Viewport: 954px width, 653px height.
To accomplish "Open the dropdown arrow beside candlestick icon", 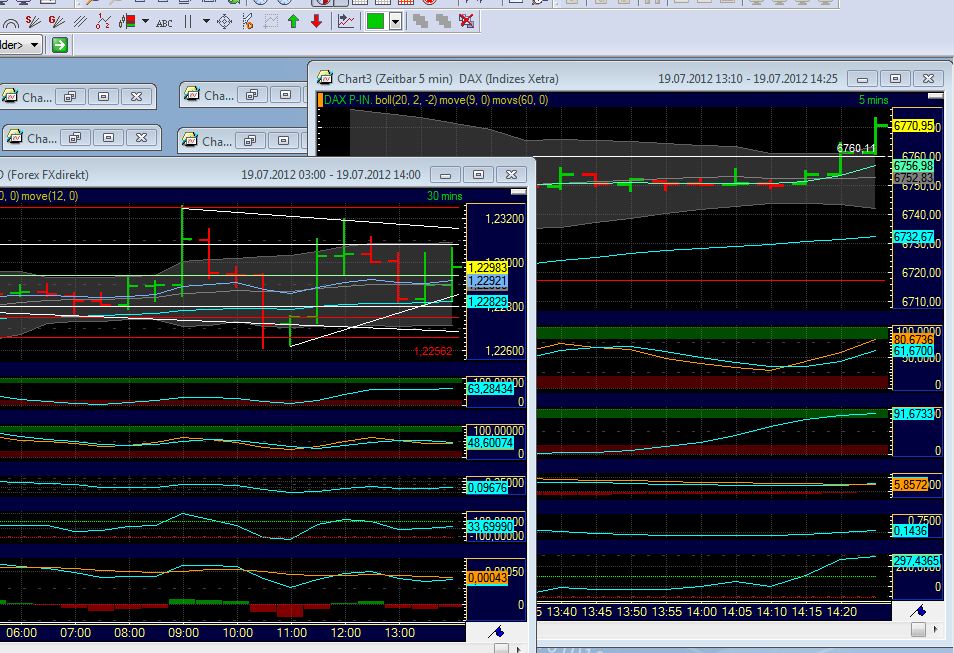I will coord(145,22).
